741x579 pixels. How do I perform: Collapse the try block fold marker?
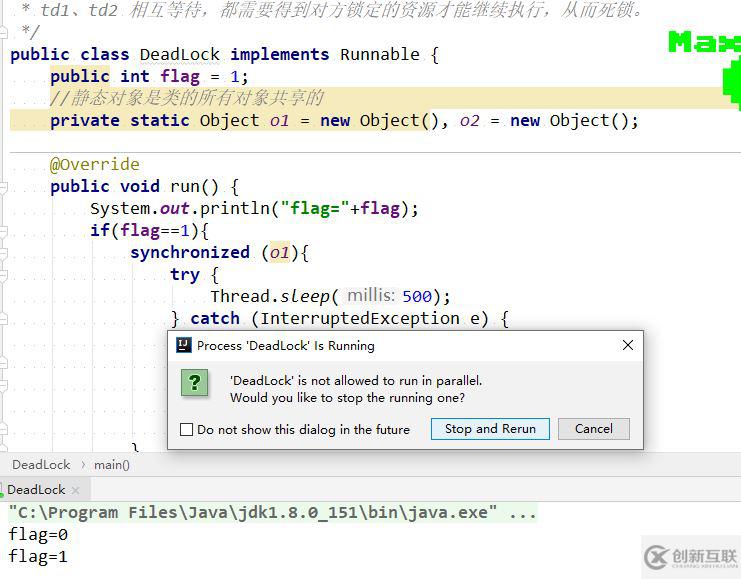(x=3, y=276)
